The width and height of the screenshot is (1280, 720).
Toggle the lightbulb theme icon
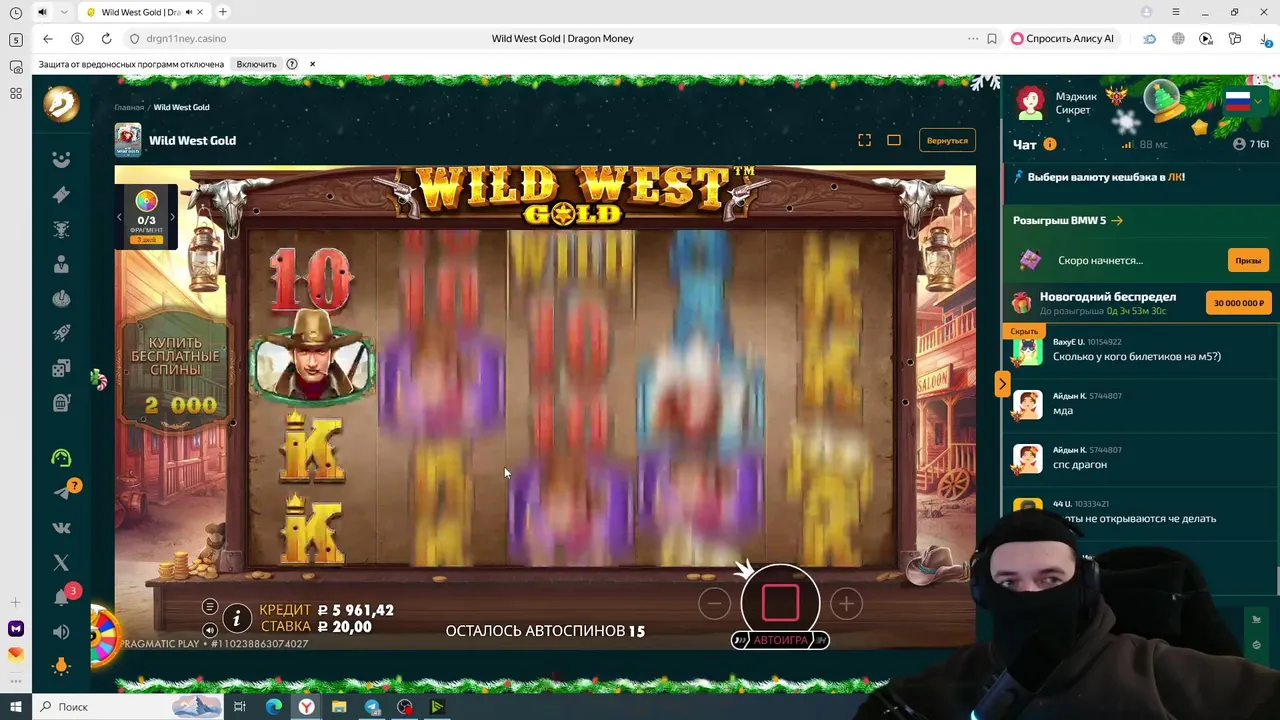coord(61,666)
